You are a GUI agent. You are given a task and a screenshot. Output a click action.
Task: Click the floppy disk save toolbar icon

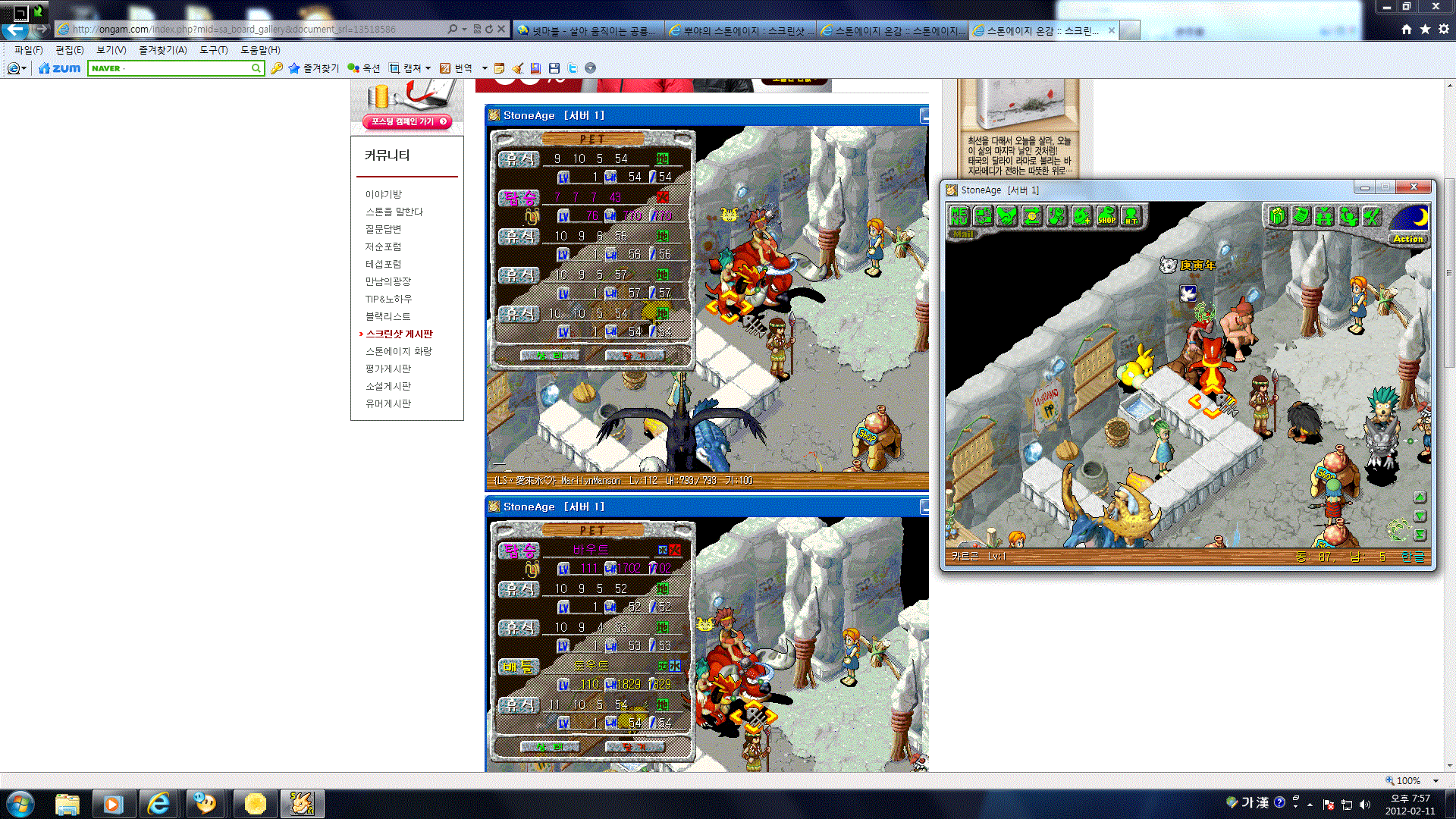click(554, 68)
